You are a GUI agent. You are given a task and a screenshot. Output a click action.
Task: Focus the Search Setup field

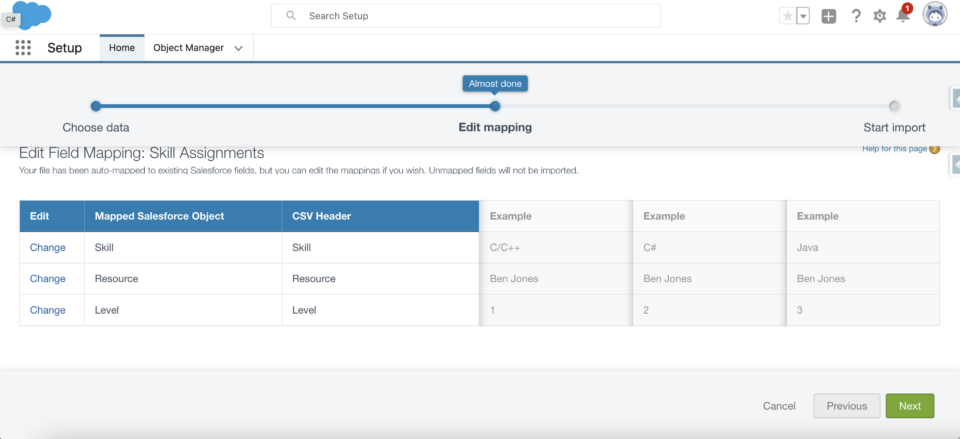click(x=466, y=16)
